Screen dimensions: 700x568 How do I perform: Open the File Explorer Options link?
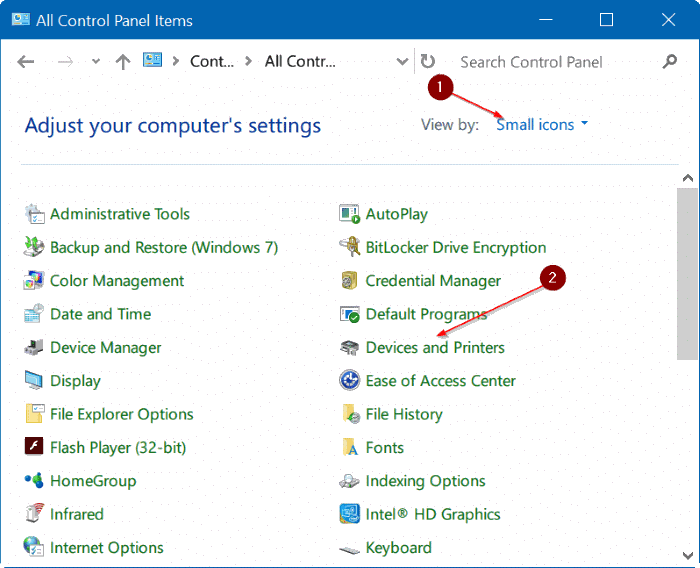point(122,415)
